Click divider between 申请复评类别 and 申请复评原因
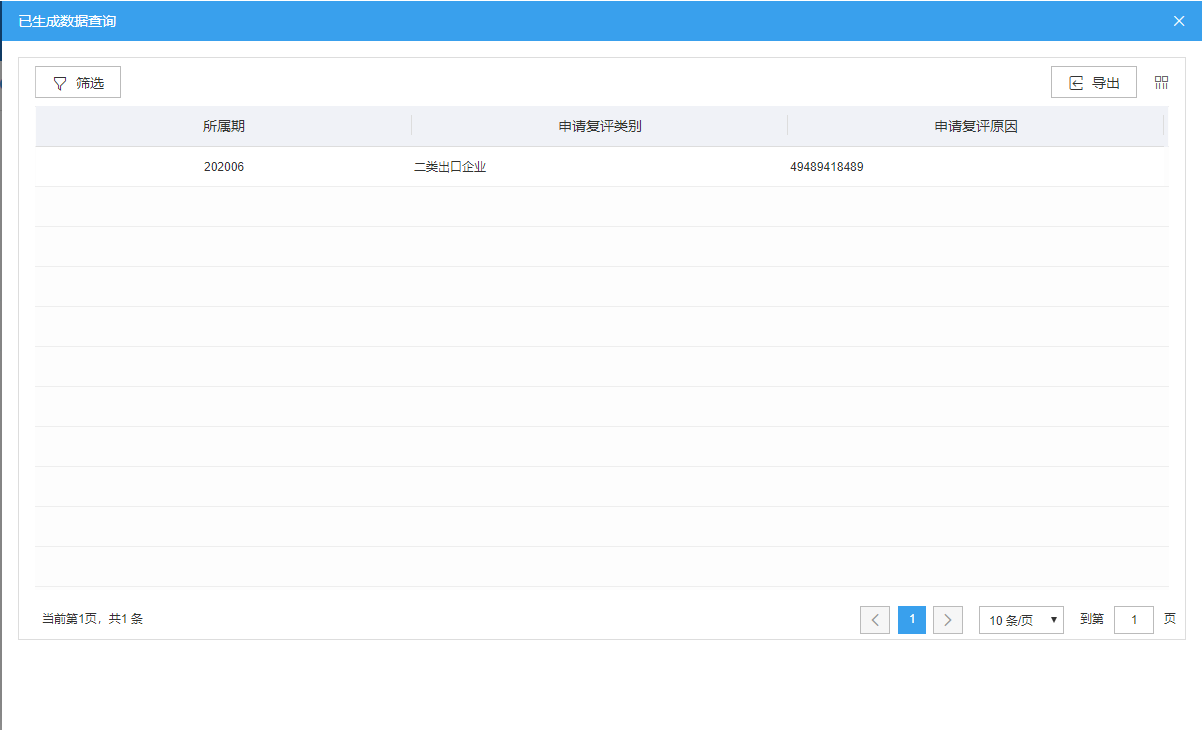The height and width of the screenshot is (730, 1202). point(787,126)
